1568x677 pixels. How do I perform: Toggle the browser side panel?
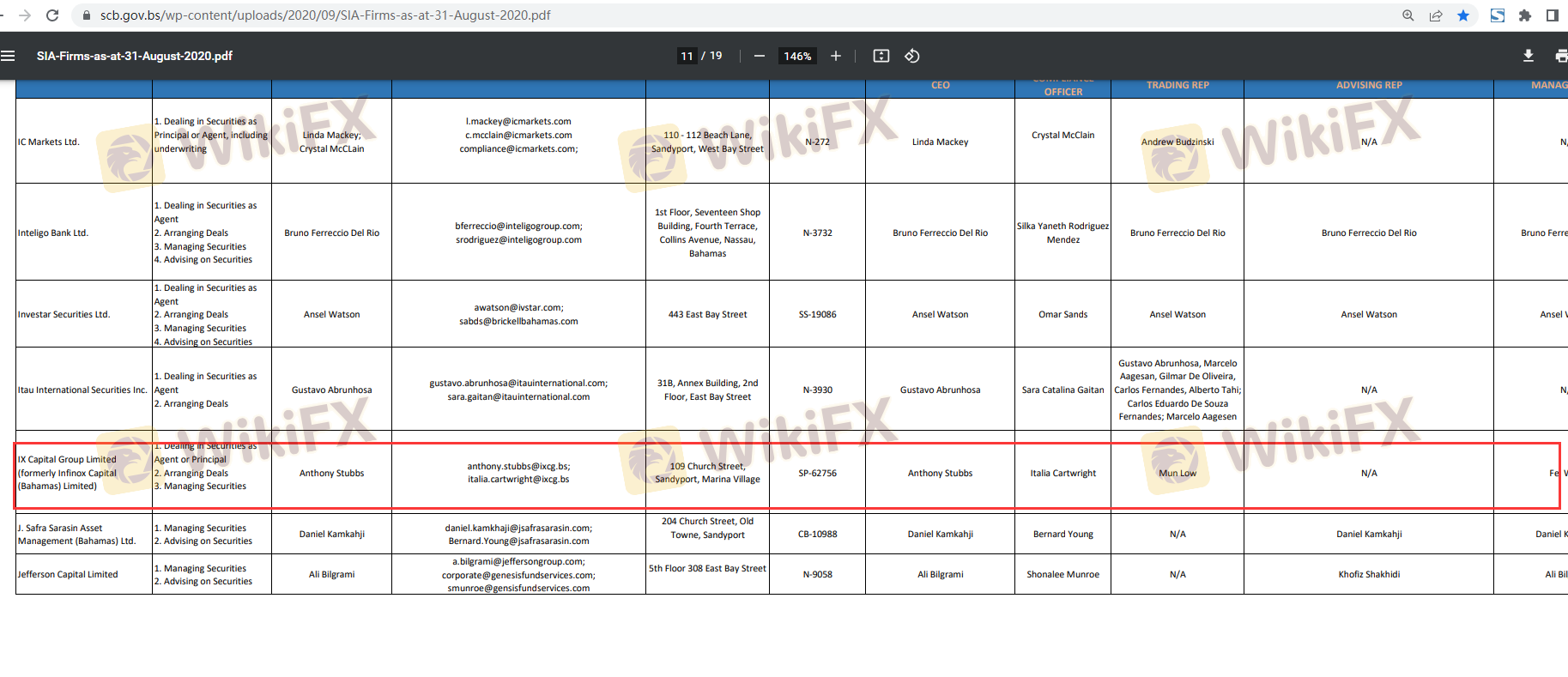pos(1552,15)
